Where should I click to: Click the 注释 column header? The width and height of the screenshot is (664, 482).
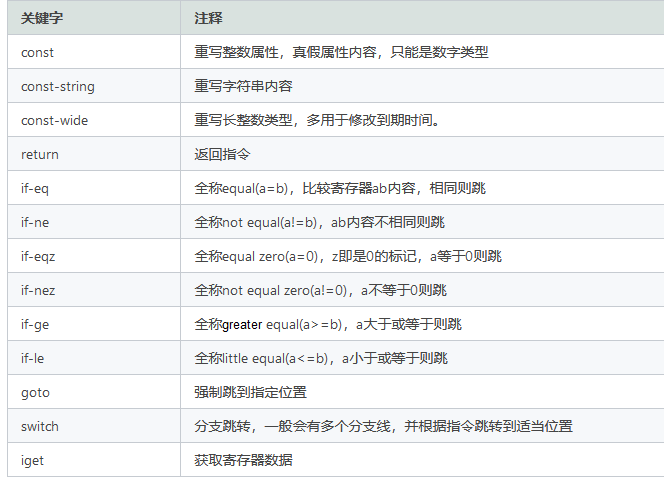209,18
